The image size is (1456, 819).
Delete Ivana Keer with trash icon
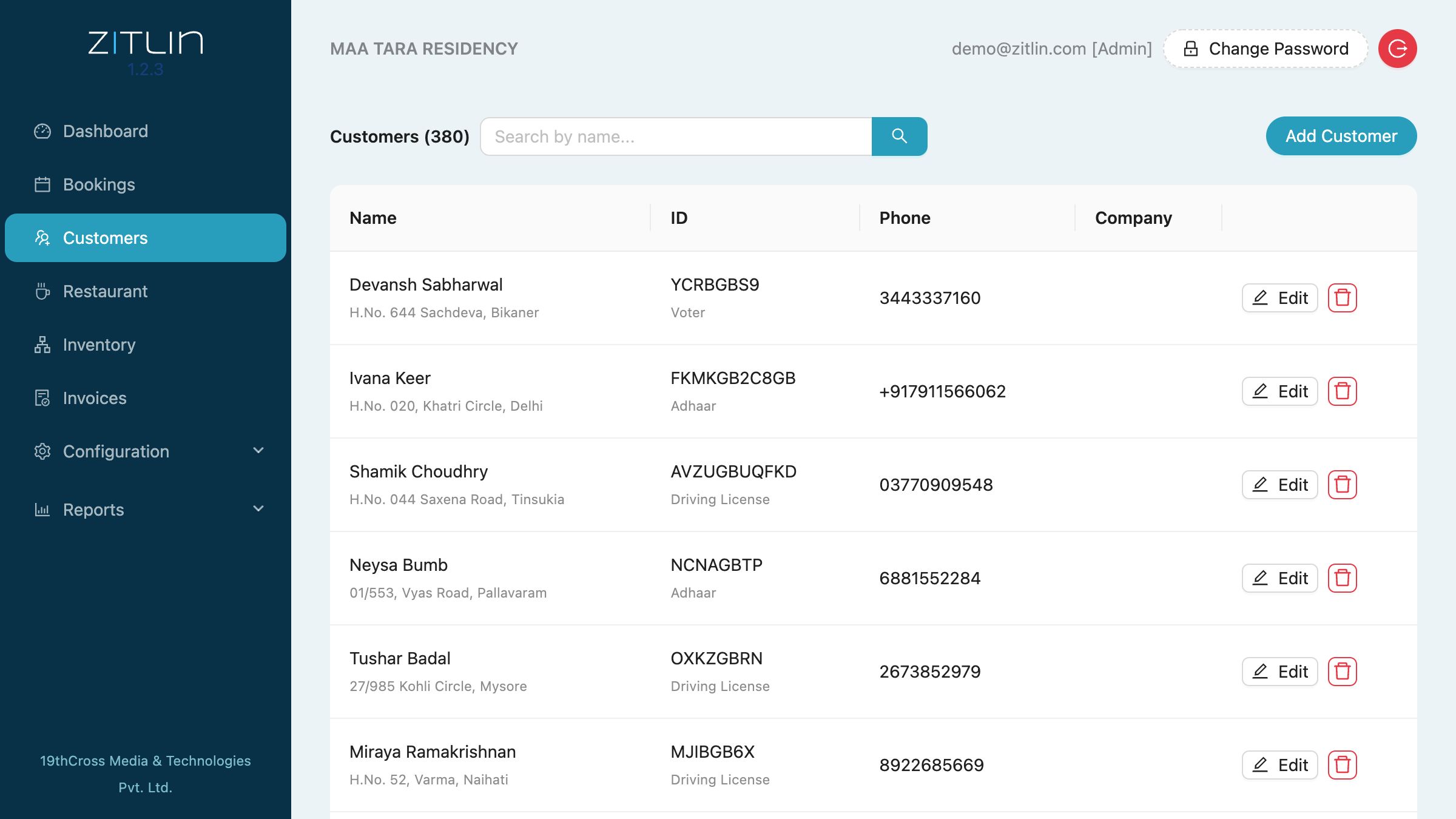click(x=1342, y=391)
